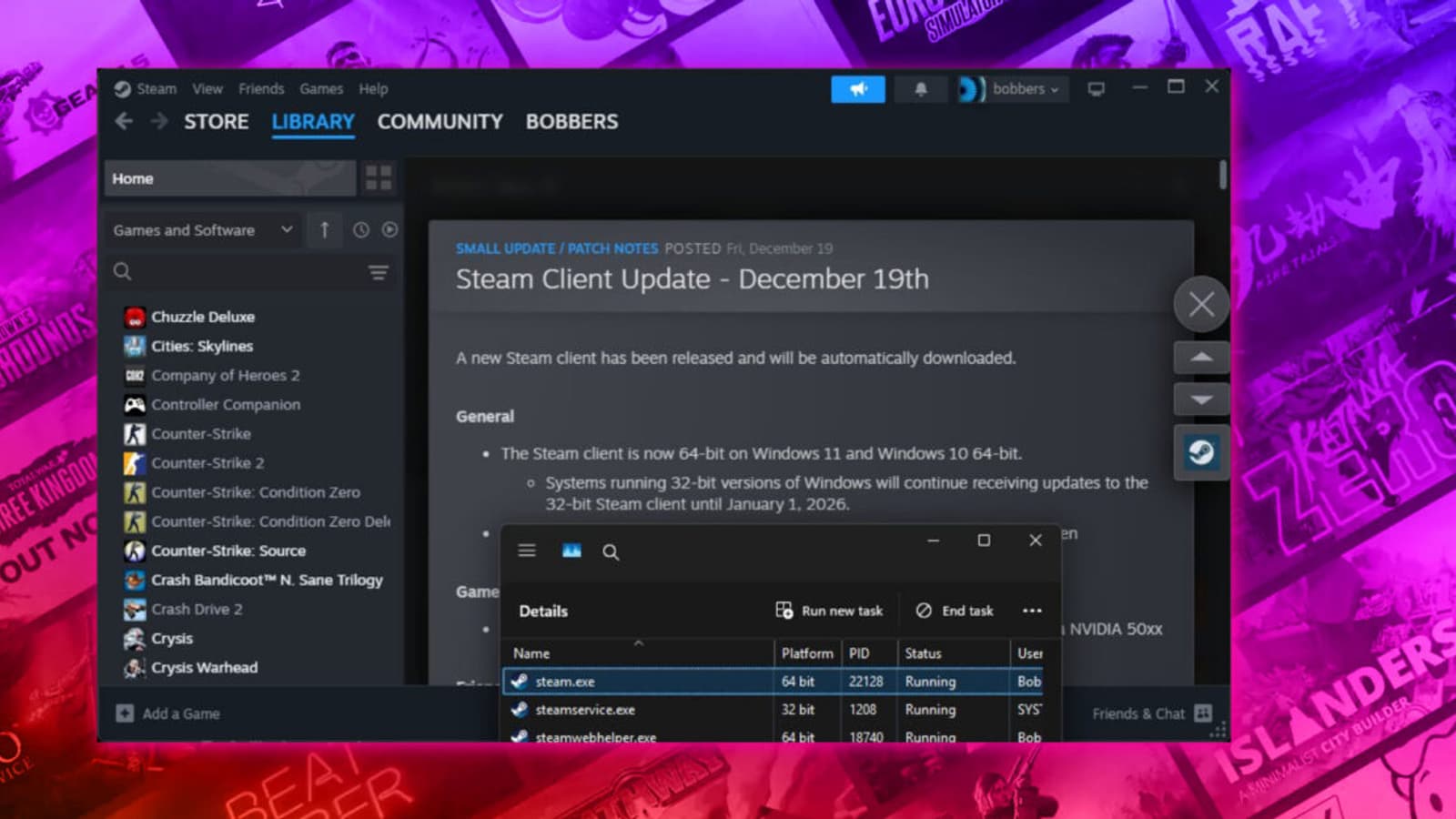Sort Task Manager by Platform column
The height and width of the screenshot is (819, 1456).
click(807, 653)
